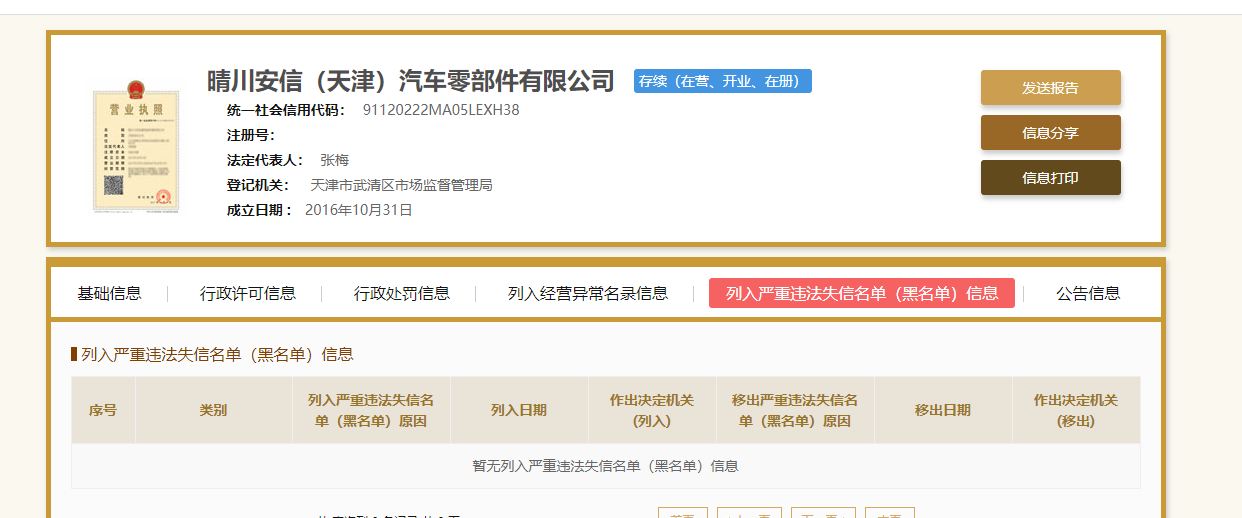This screenshot has height=518, width=1242.
Task: Select the 行政处罚信息 tab
Action: tap(402, 293)
